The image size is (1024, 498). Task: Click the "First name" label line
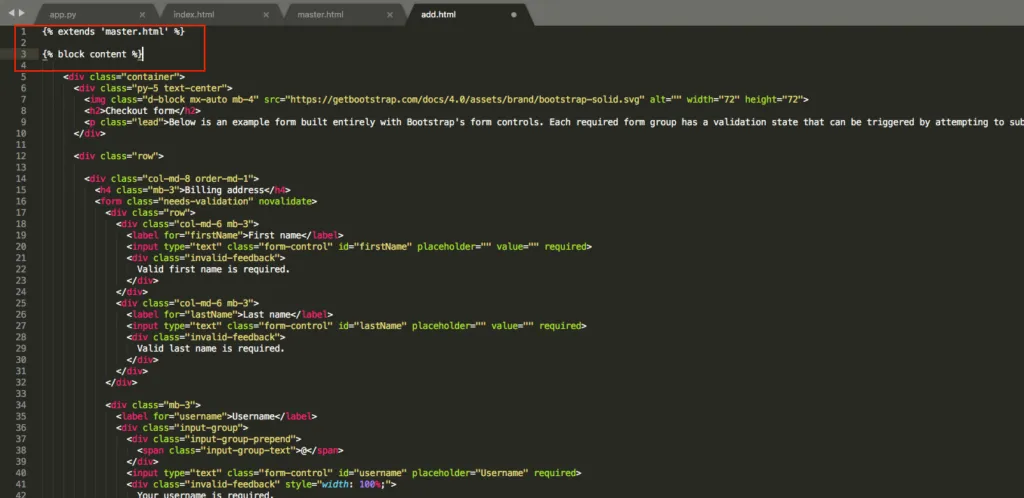[x=235, y=236]
